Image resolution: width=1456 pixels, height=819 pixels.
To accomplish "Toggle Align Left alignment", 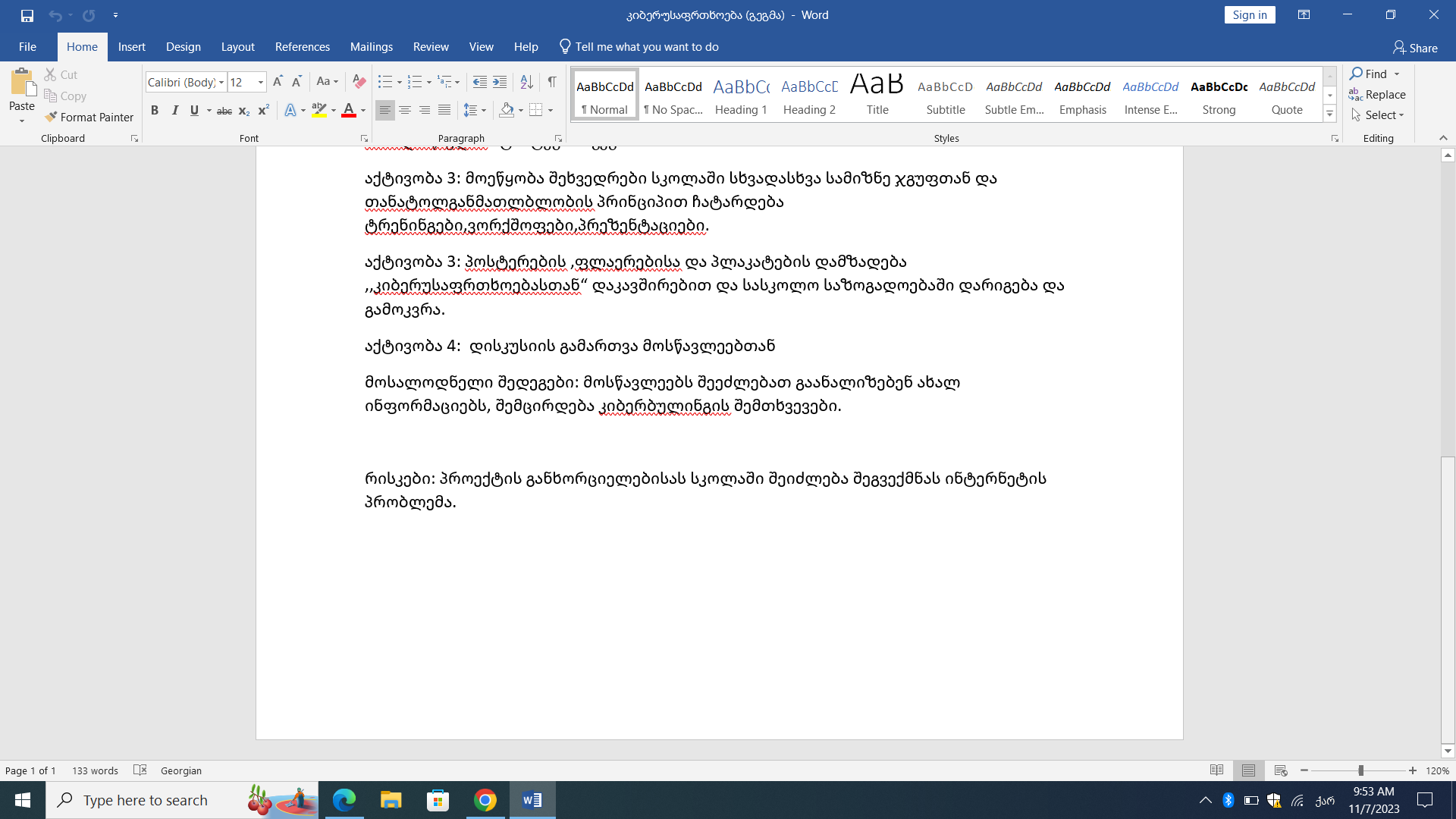I will pyautogui.click(x=385, y=111).
